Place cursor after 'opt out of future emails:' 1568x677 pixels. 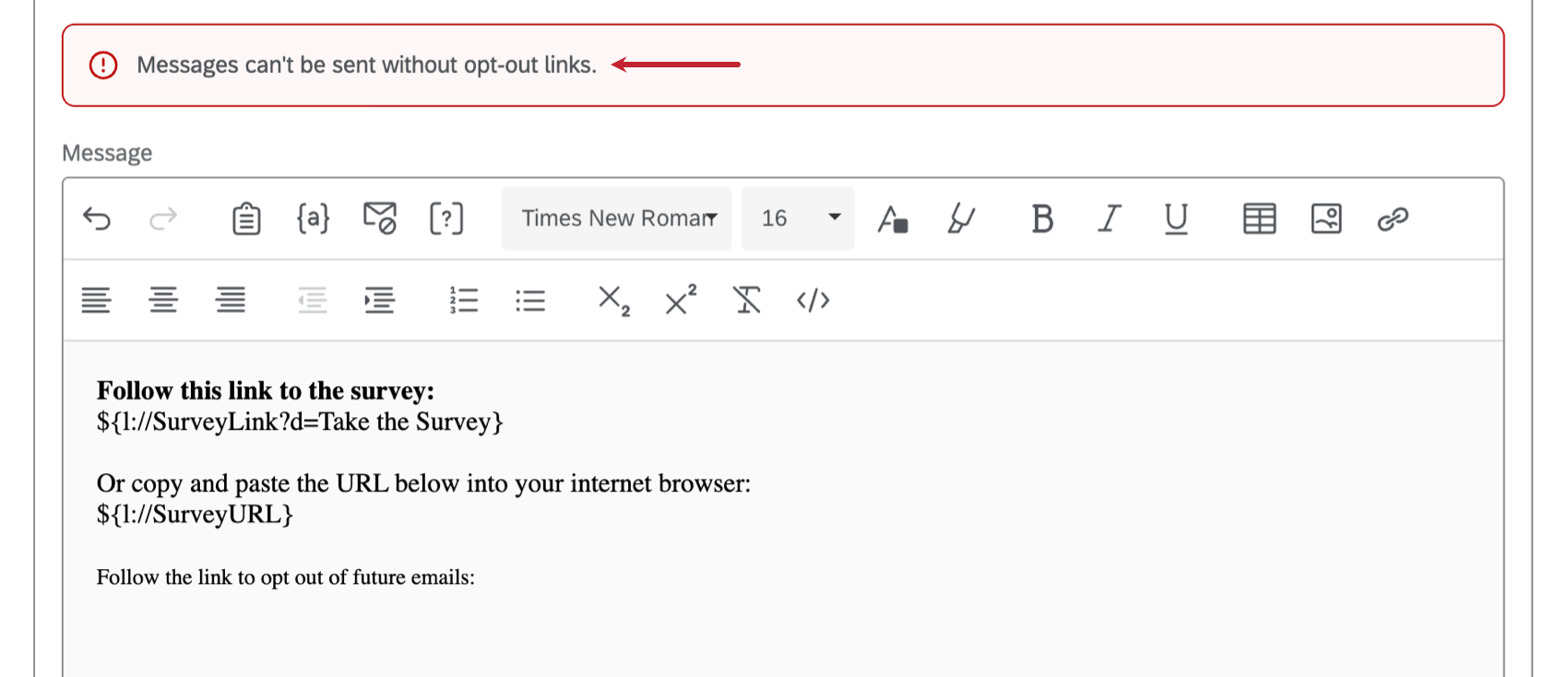[477, 577]
